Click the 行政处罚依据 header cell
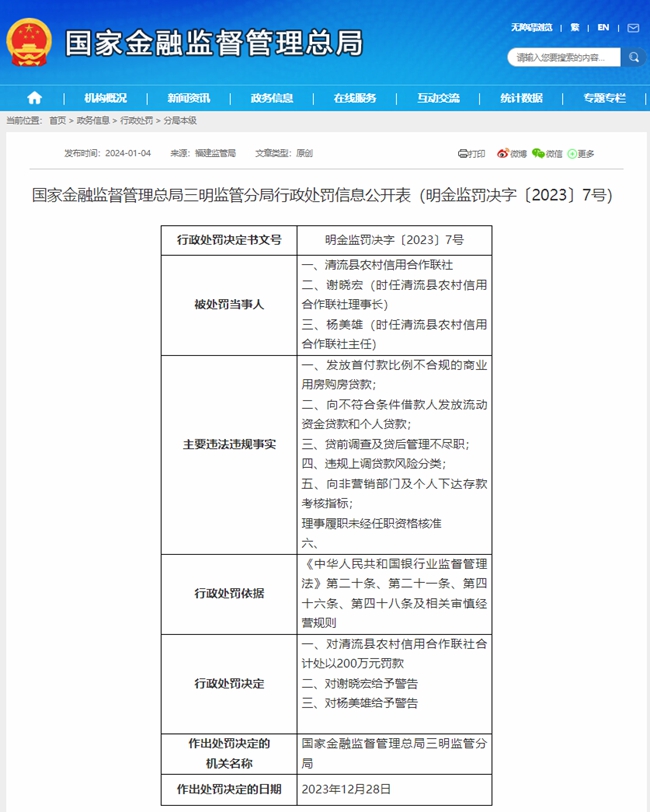The width and height of the screenshot is (650, 812). point(229,593)
